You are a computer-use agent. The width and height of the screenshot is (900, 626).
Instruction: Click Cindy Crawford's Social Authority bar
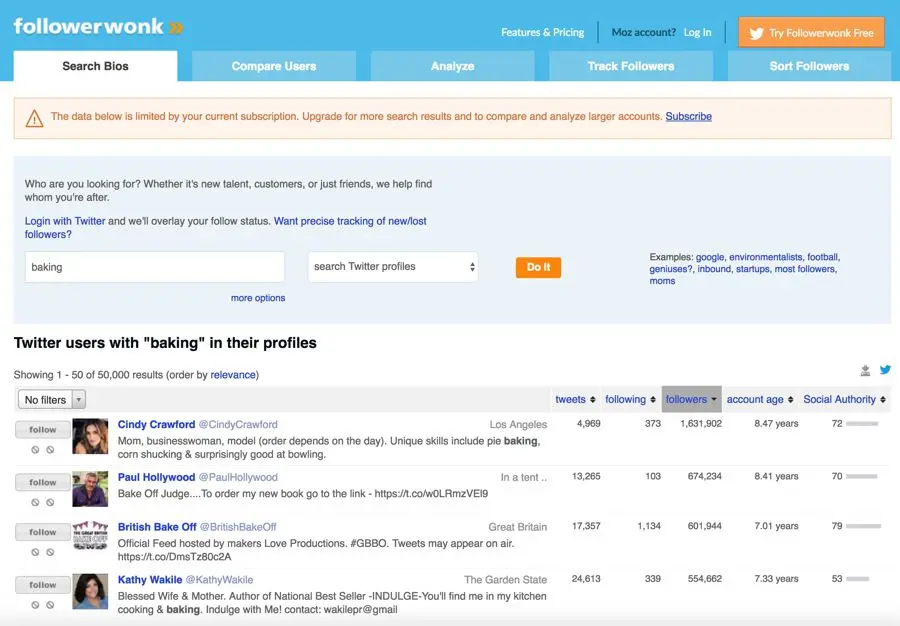click(x=862, y=424)
